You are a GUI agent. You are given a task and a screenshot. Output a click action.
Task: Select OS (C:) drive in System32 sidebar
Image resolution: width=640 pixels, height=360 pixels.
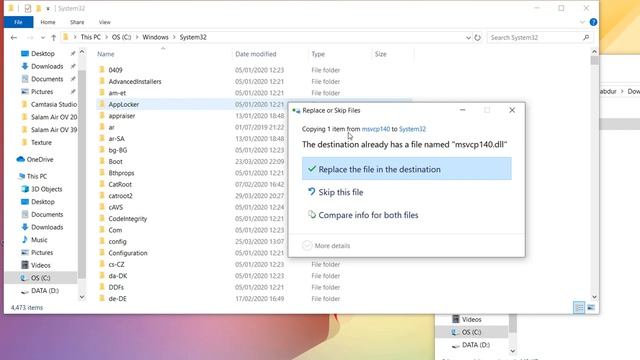tap(40, 278)
